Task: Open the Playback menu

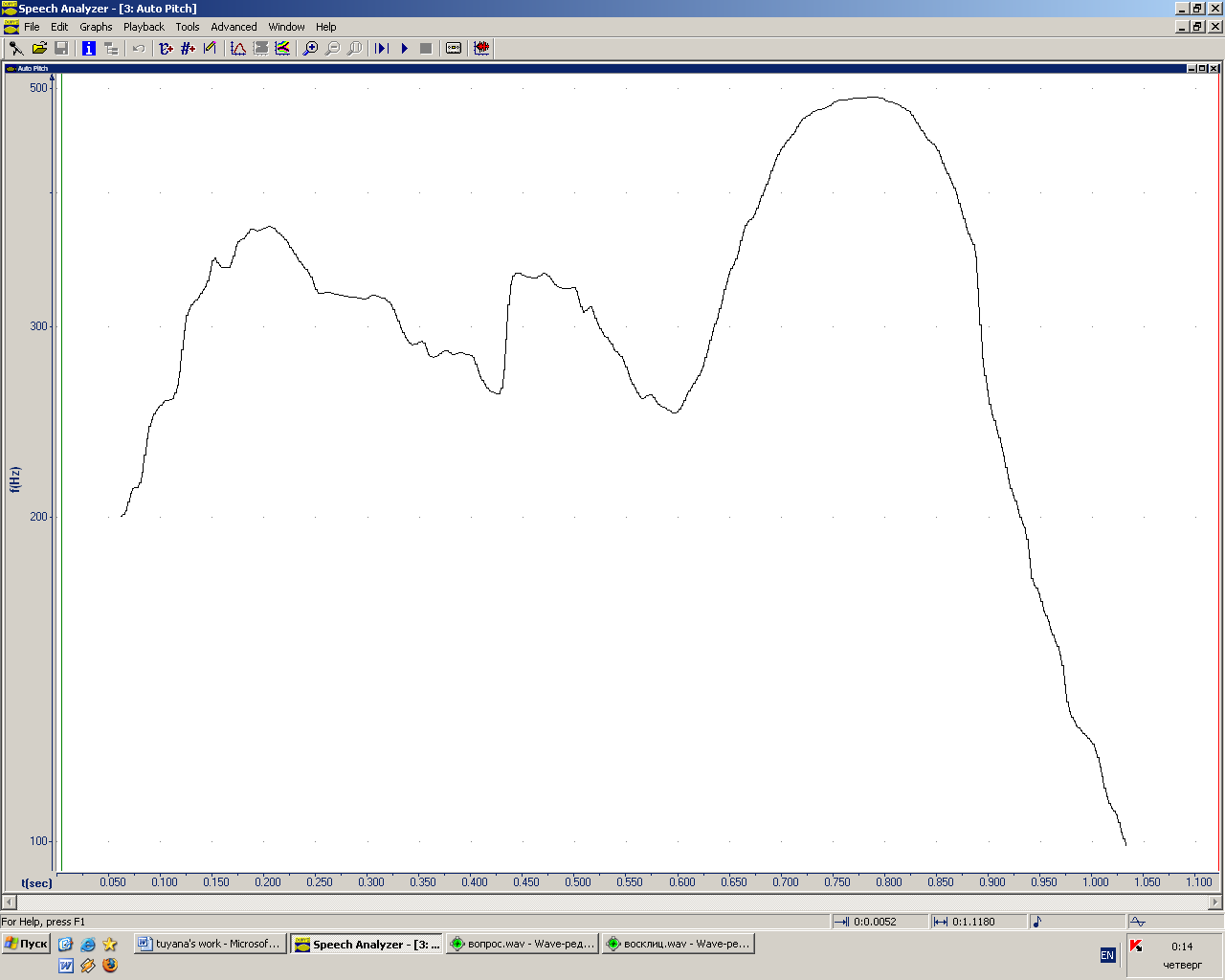Action: click(x=144, y=27)
